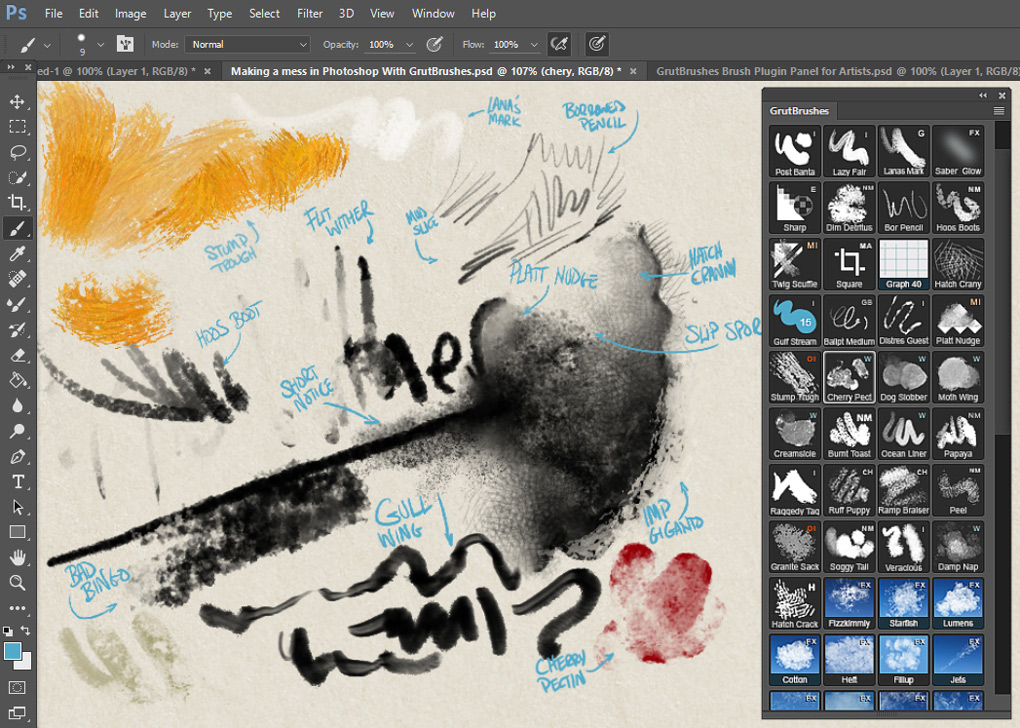This screenshot has height=728, width=1020.
Task: Select the Rectangular Marquee tool
Action: (x=18, y=127)
